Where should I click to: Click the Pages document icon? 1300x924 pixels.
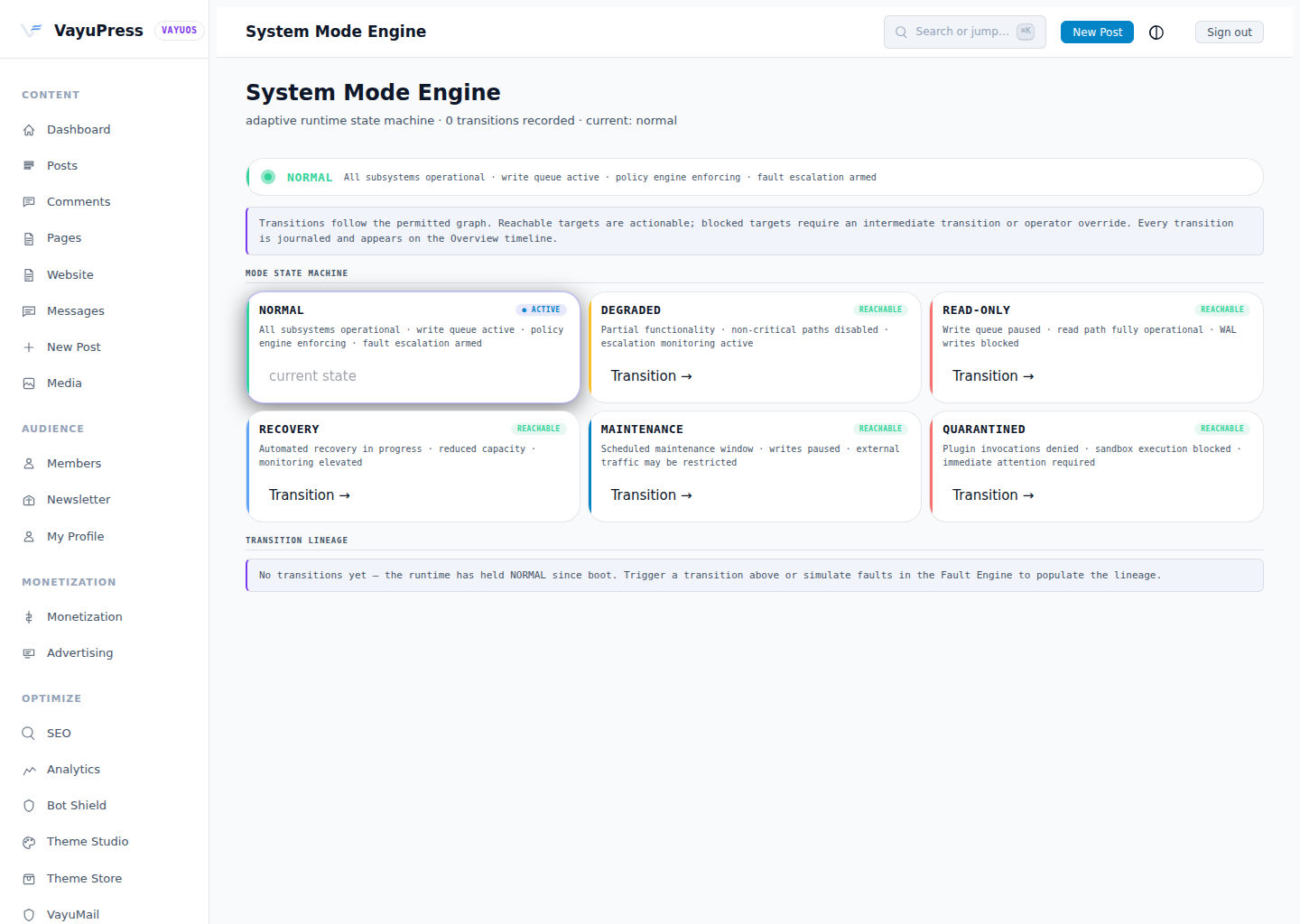coord(29,238)
